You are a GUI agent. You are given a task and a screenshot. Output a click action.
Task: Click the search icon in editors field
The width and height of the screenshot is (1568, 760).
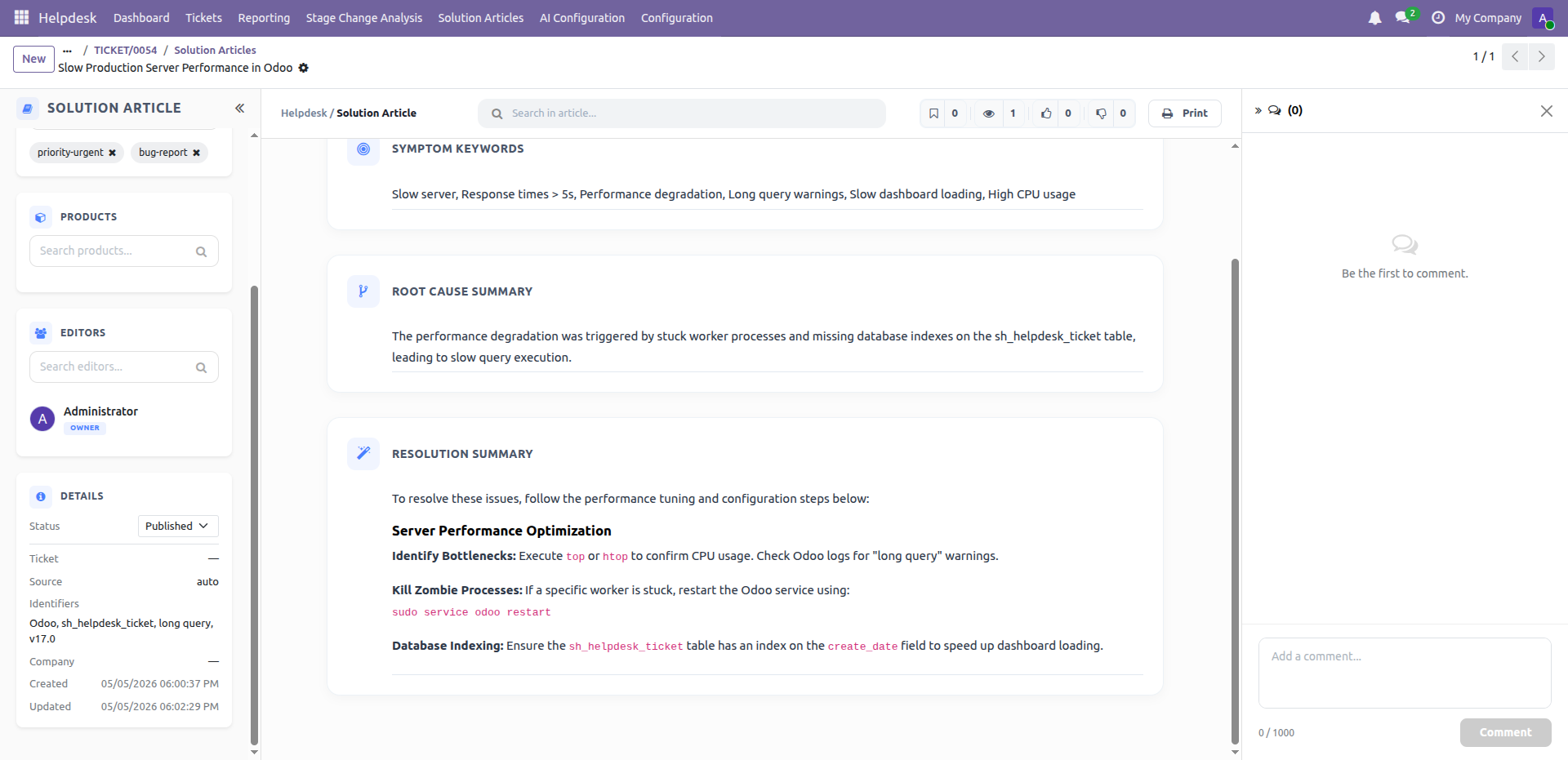click(201, 367)
